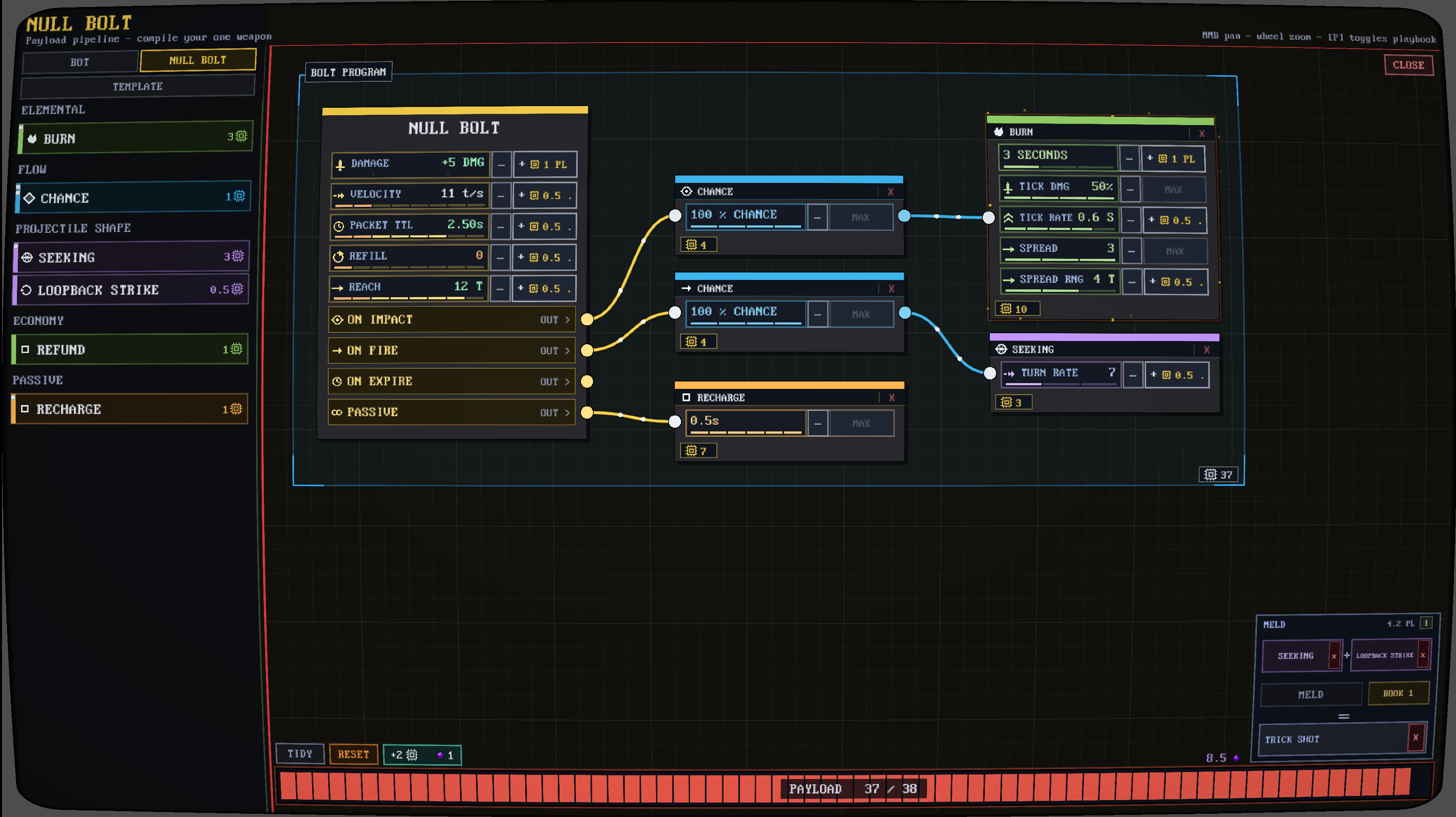Decrease SEEKING TURN RATE
This screenshot has height=817, width=1456.
pyautogui.click(x=1133, y=375)
